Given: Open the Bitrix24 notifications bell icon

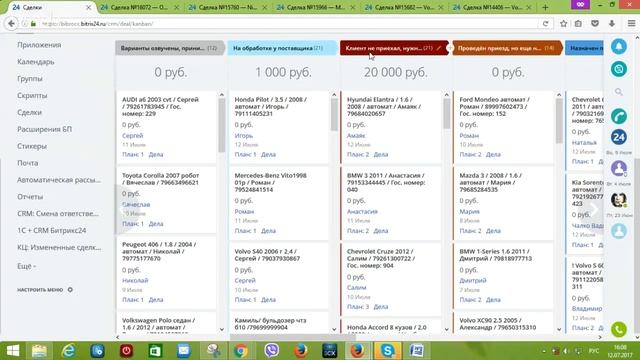Looking at the screenshot, I should 619,46.
